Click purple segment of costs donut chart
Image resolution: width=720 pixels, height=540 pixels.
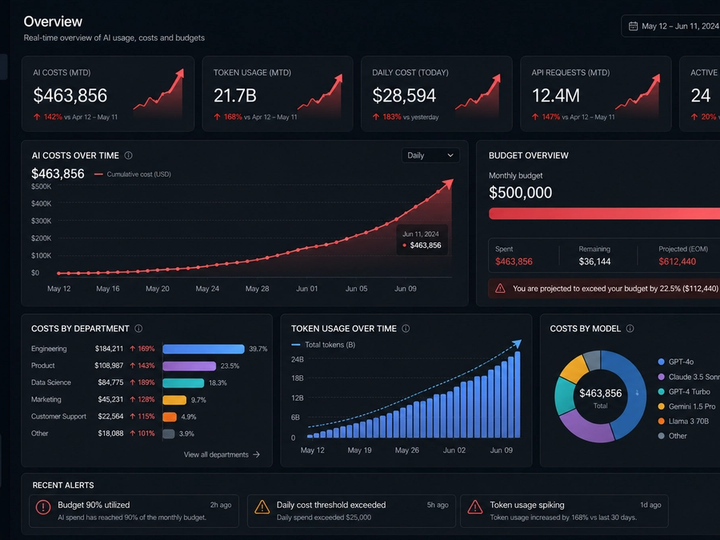(x=587, y=428)
